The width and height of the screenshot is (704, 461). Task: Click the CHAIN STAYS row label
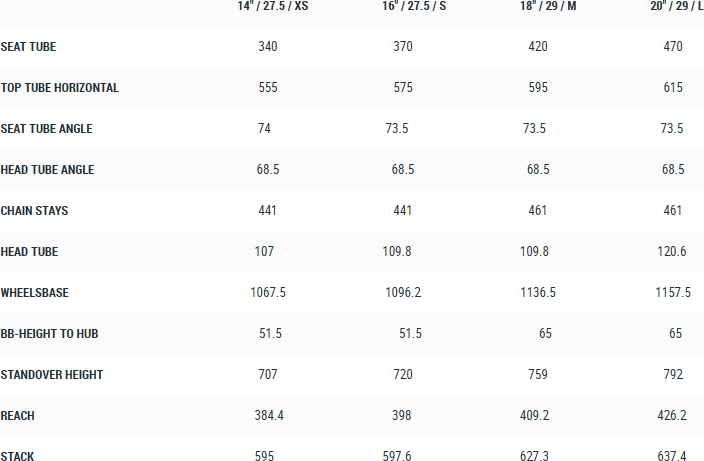click(x=35, y=211)
